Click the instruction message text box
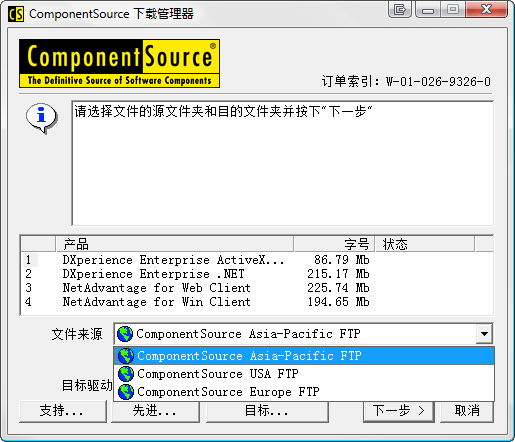Screen dimensions: 515x442 (283, 163)
